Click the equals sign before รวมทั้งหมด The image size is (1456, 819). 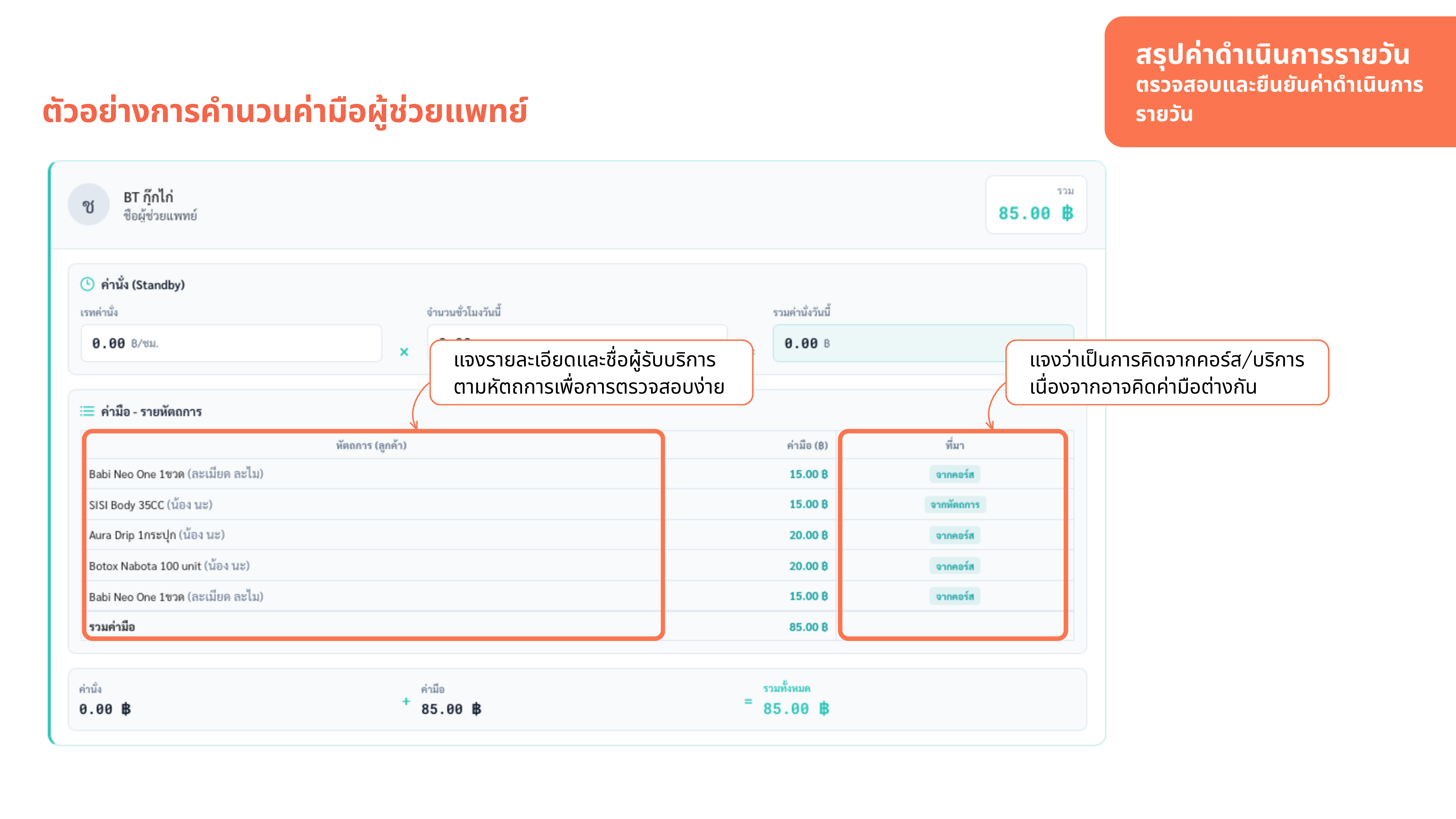pos(748,702)
